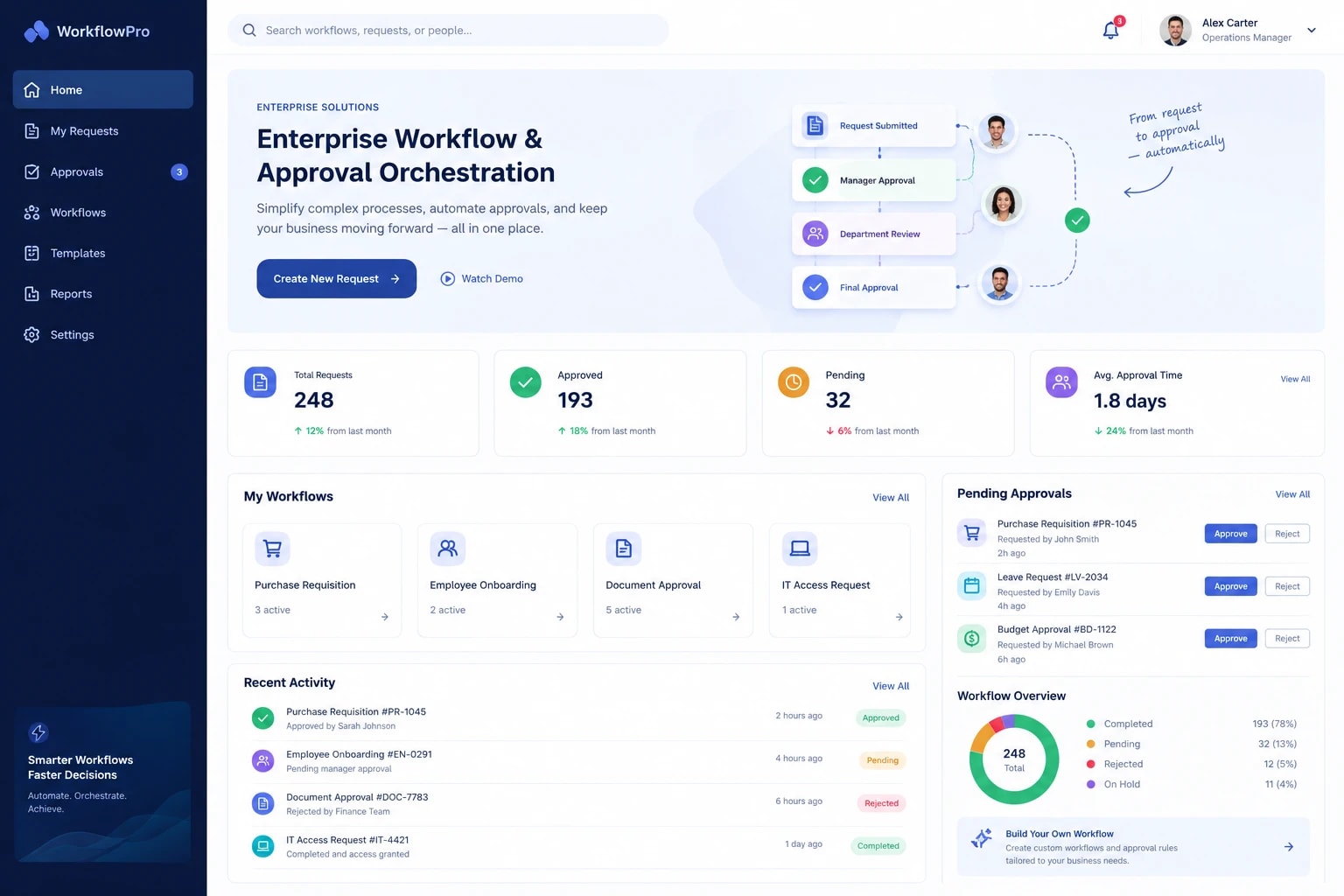Navigate to Workflows in the sidebar

[x=103, y=213]
